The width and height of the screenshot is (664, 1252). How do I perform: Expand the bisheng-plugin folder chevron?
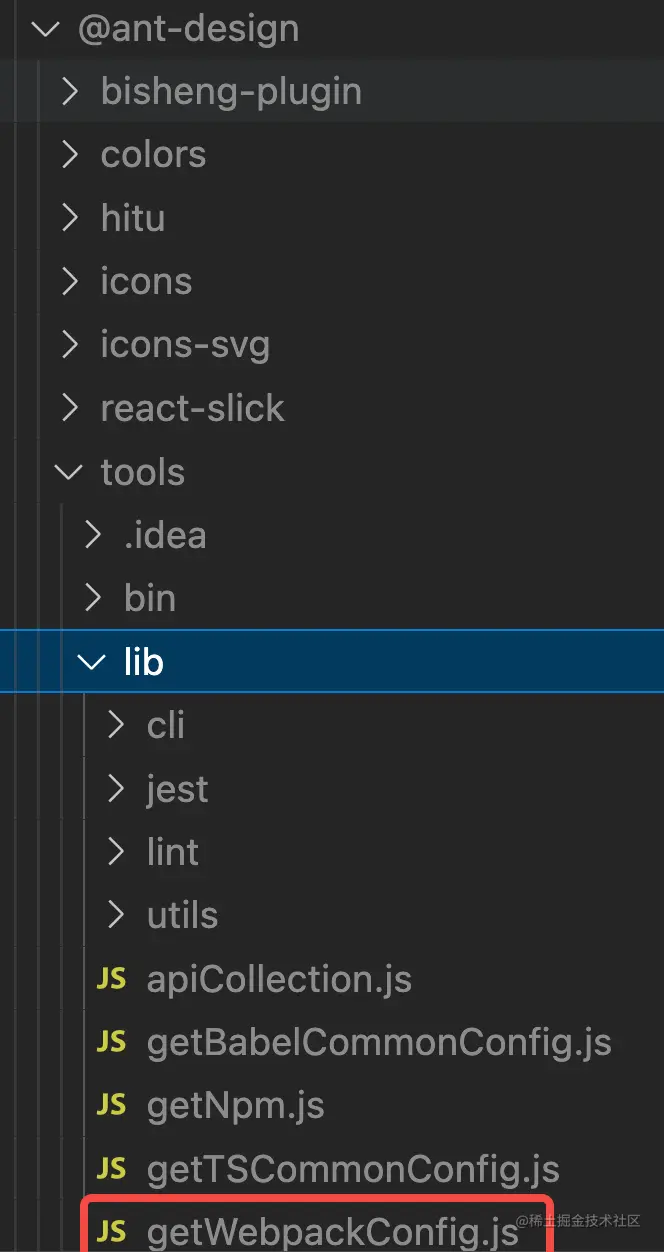69,92
